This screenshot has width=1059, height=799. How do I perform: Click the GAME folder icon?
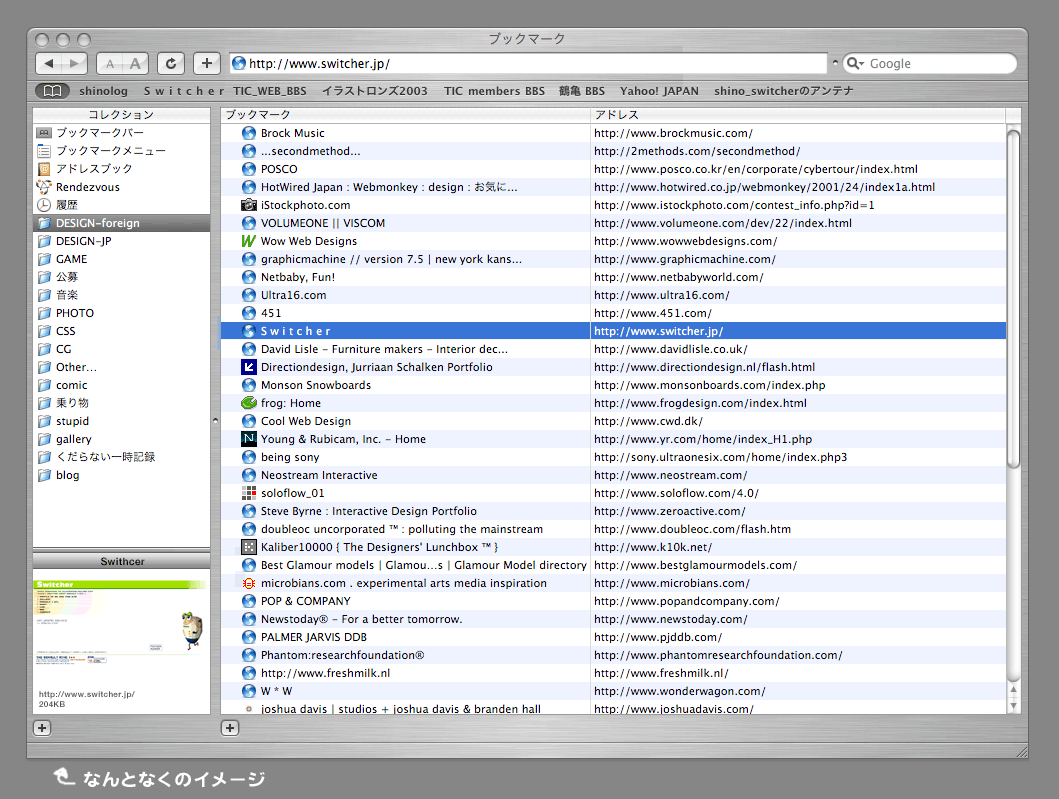[x=45, y=259]
